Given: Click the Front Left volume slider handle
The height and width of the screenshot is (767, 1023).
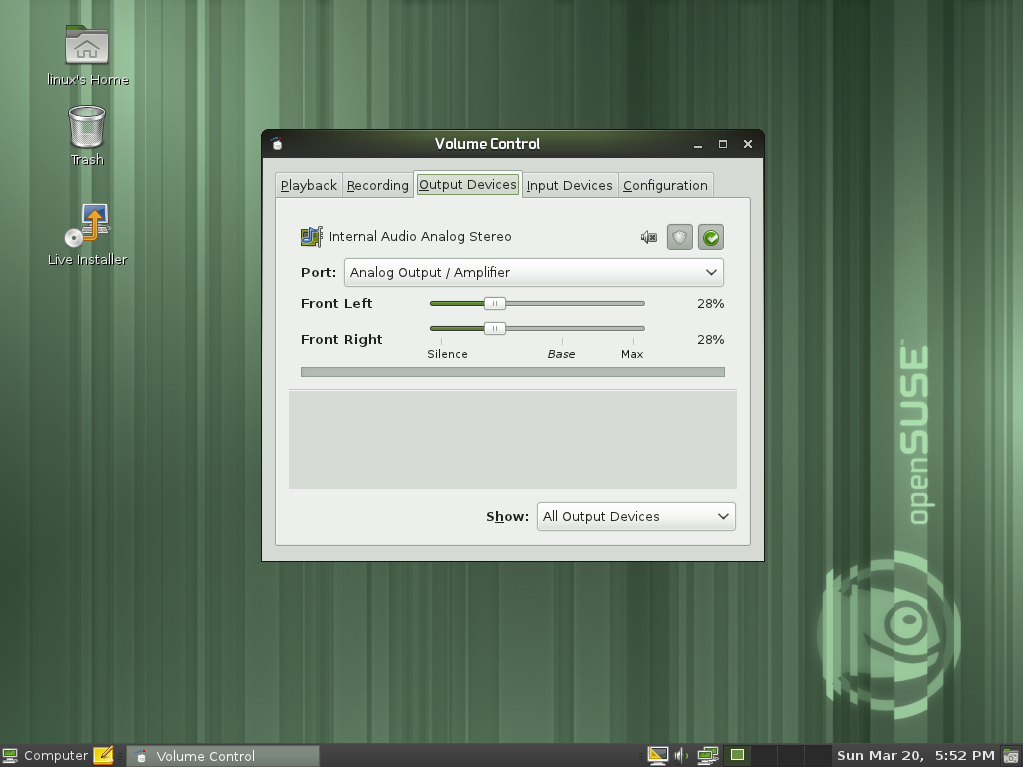Looking at the screenshot, I should tap(495, 303).
